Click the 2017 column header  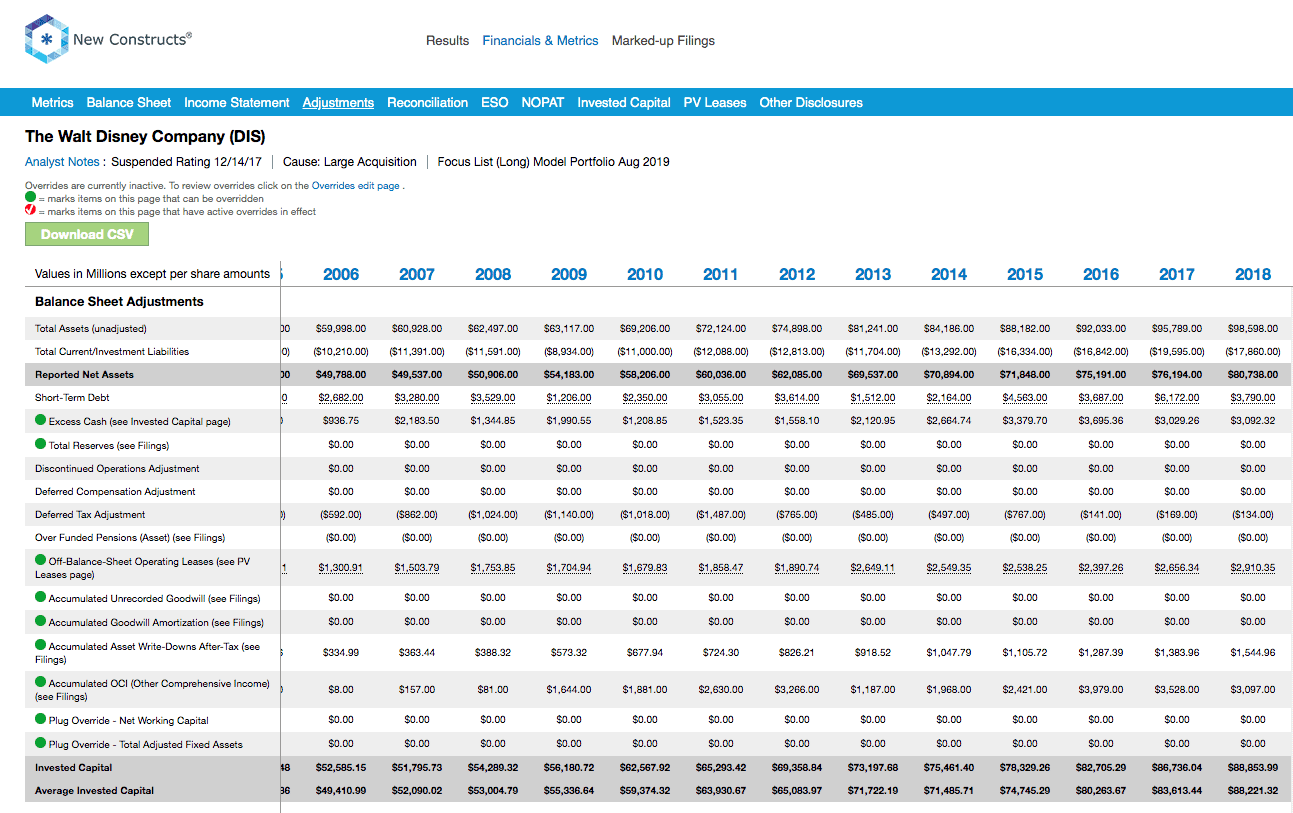click(1177, 274)
